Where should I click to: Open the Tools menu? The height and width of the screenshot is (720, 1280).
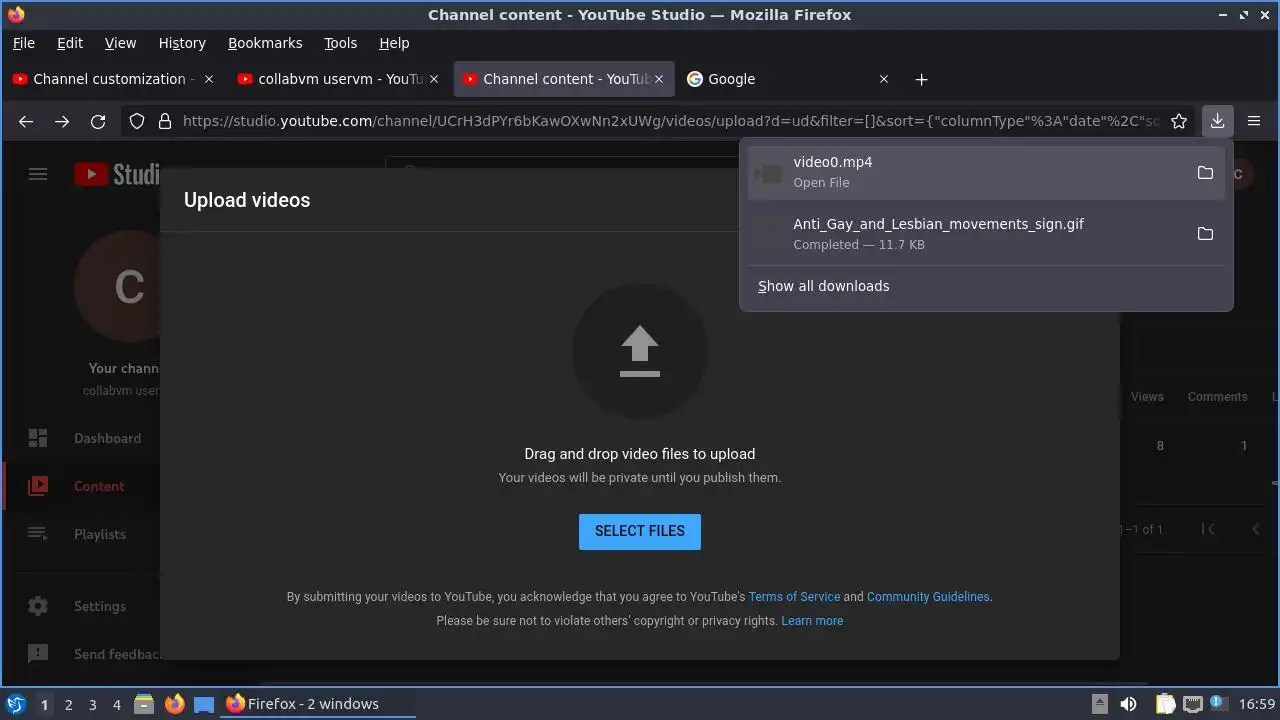click(340, 43)
